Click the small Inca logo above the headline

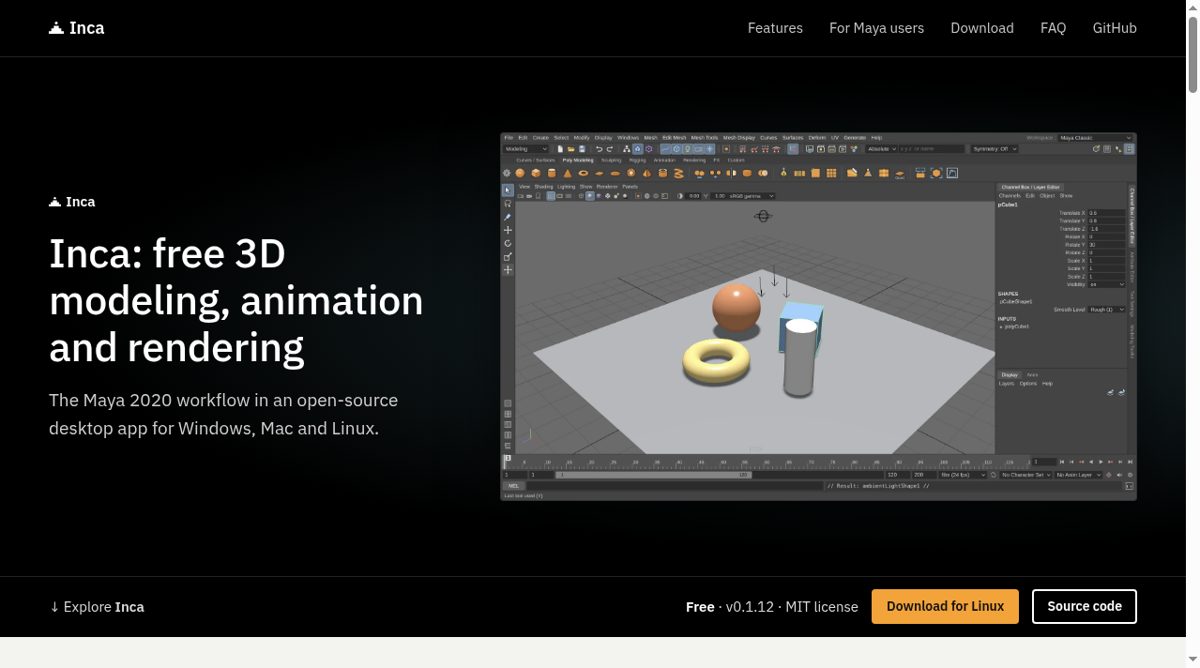pos(72,202)
